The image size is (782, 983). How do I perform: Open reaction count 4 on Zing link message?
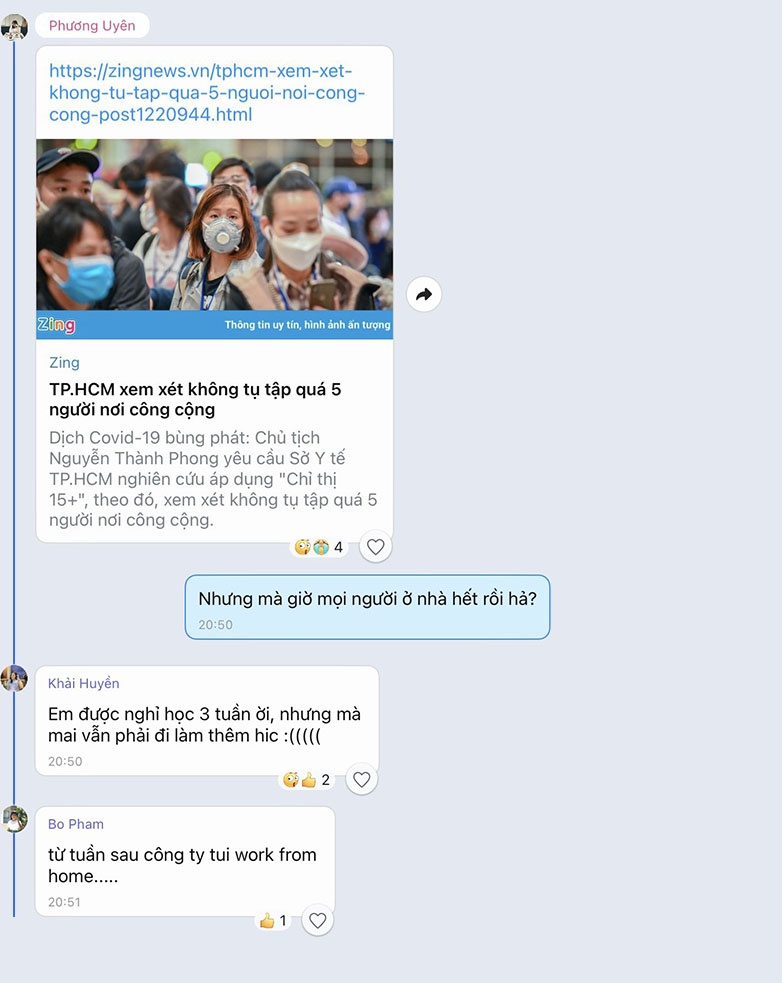[x=319, y=547]
